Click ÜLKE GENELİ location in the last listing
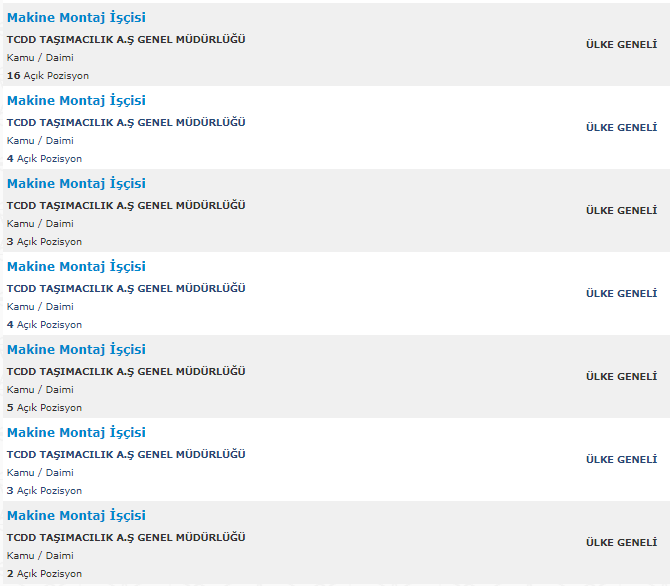670x586 pixels. [621, 542]
